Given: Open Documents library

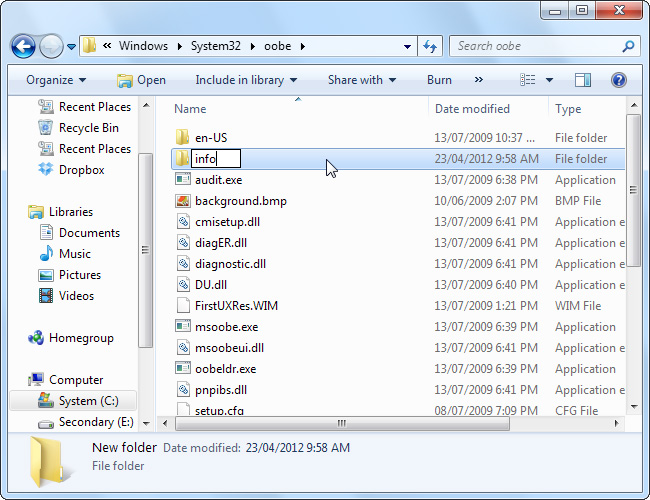Looking at the screenshot, I should point(80,233).
